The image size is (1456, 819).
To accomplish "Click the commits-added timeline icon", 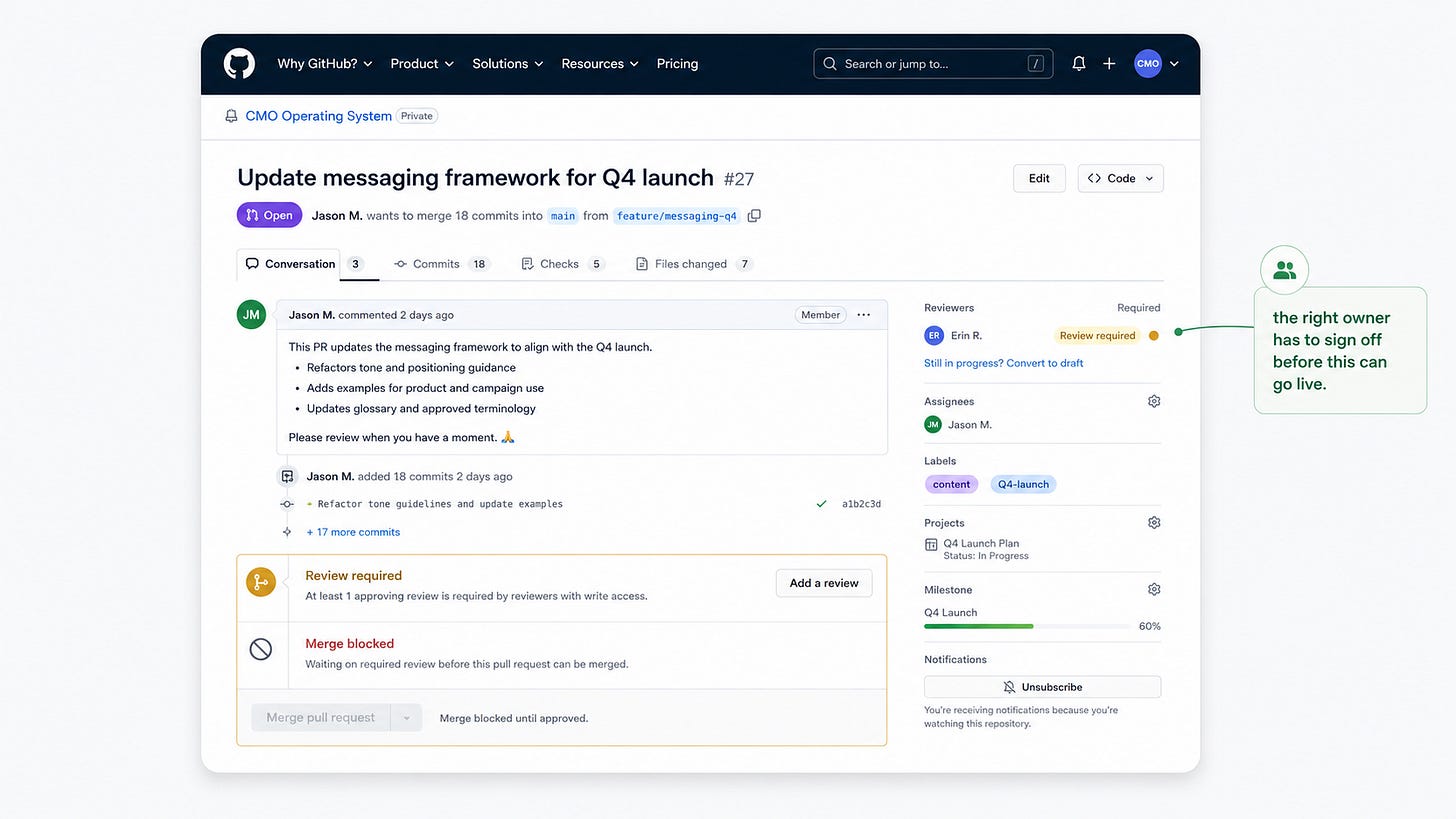I will [287, 477].
